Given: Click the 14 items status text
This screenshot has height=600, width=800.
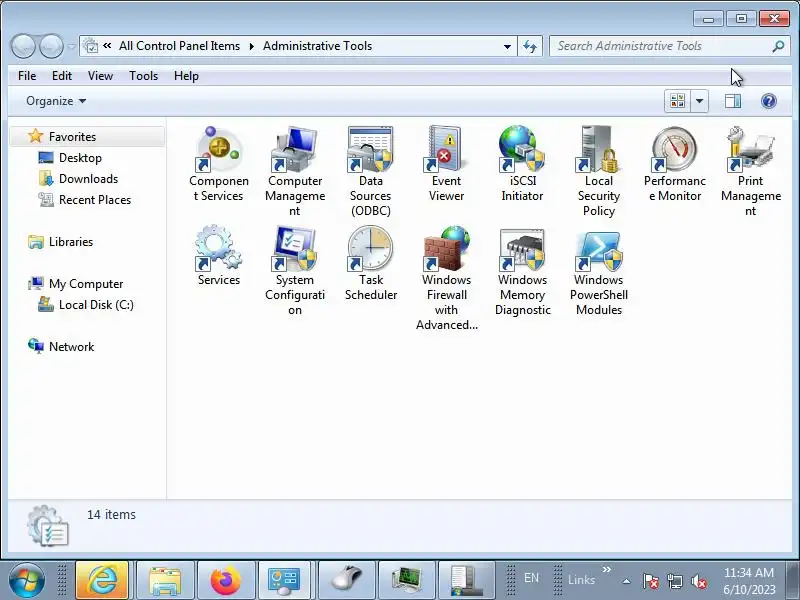Looking at the screenshot, I should click(x=111, y=514).
